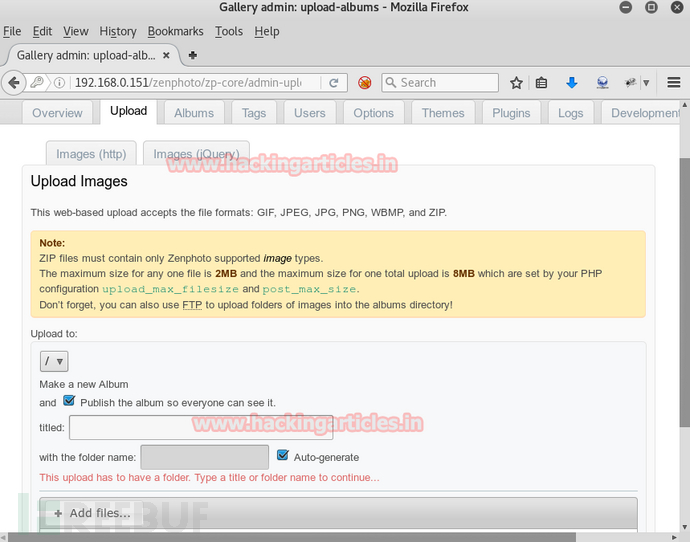Click the vertical scrollbar thumb
Image resolution: width=690 pixels, height=542 pixels.
pos(684,293)
